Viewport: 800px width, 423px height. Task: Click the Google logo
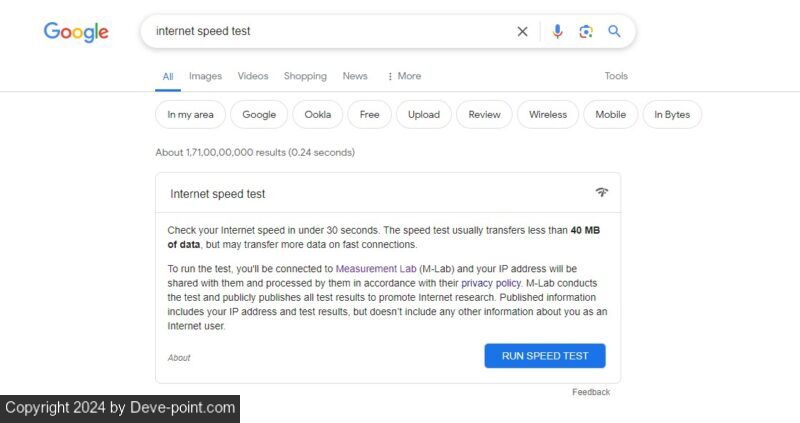coord(76,32)
